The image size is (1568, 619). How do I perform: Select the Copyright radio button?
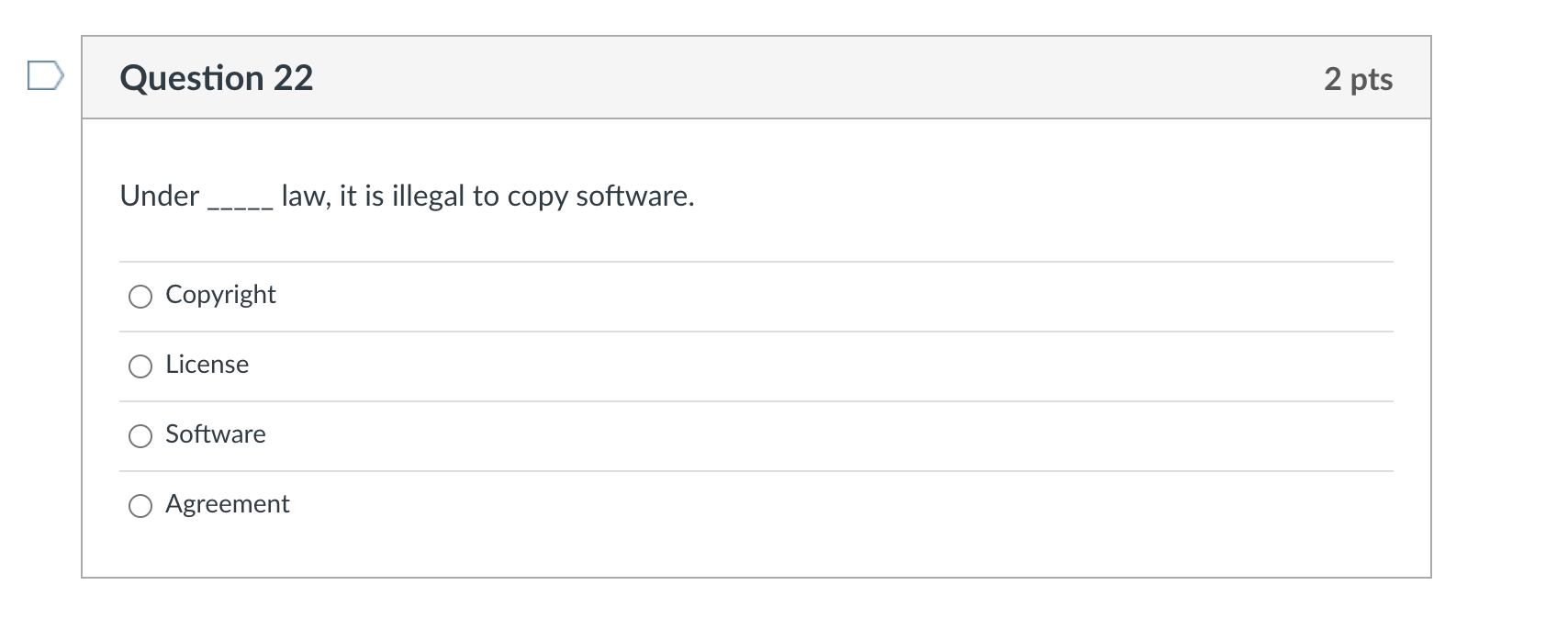click(x=140, y=296)
